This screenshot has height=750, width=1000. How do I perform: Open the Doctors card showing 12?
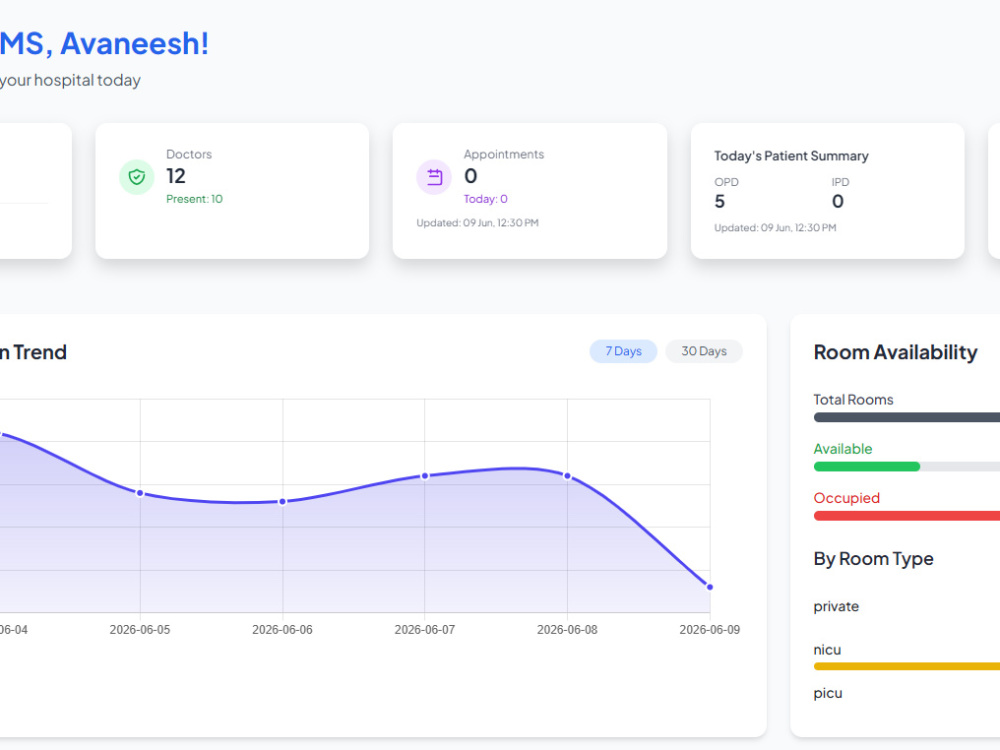click(x=232, y=191)
